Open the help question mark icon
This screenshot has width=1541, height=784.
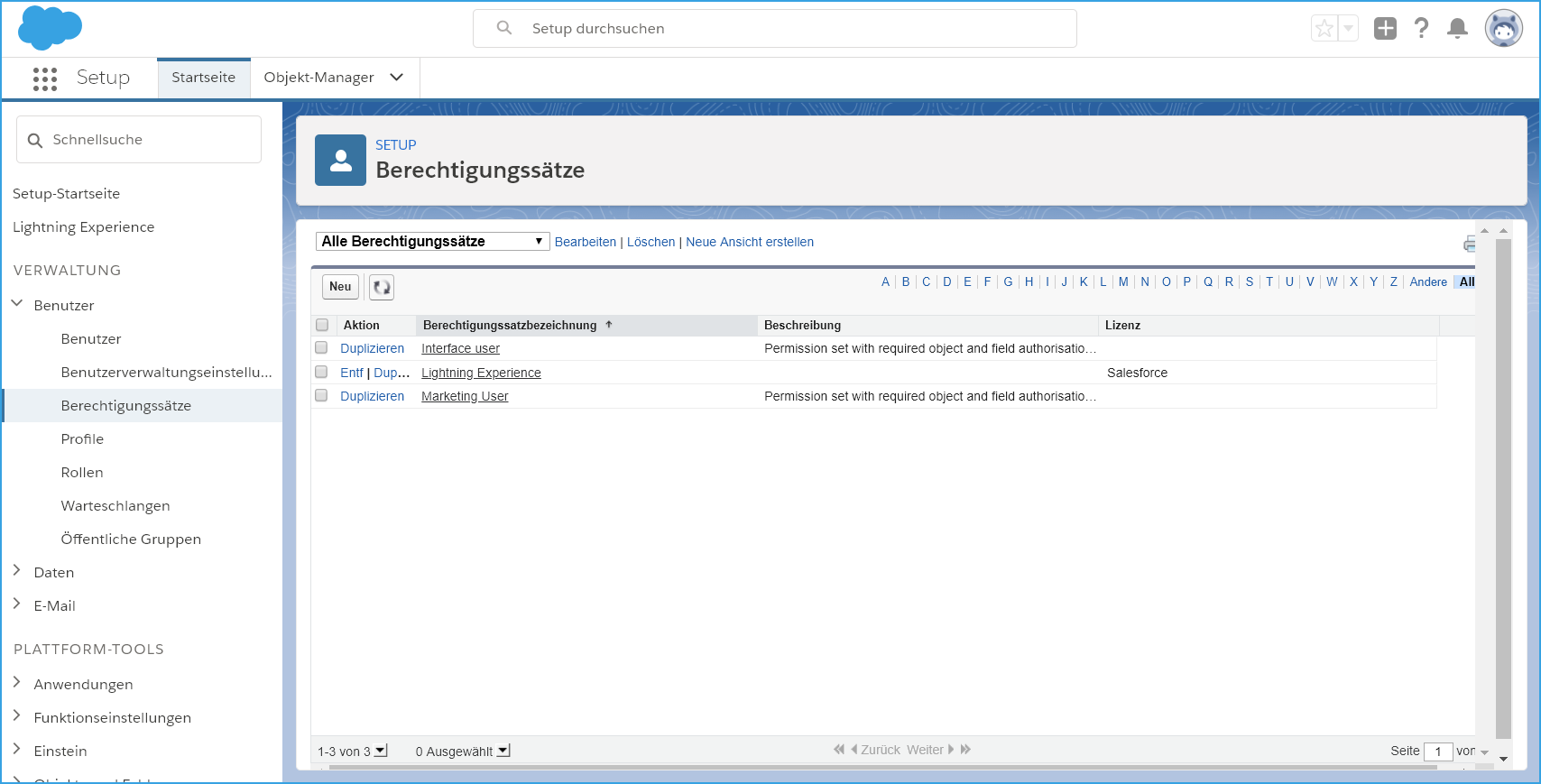[x=1422, y=29]
